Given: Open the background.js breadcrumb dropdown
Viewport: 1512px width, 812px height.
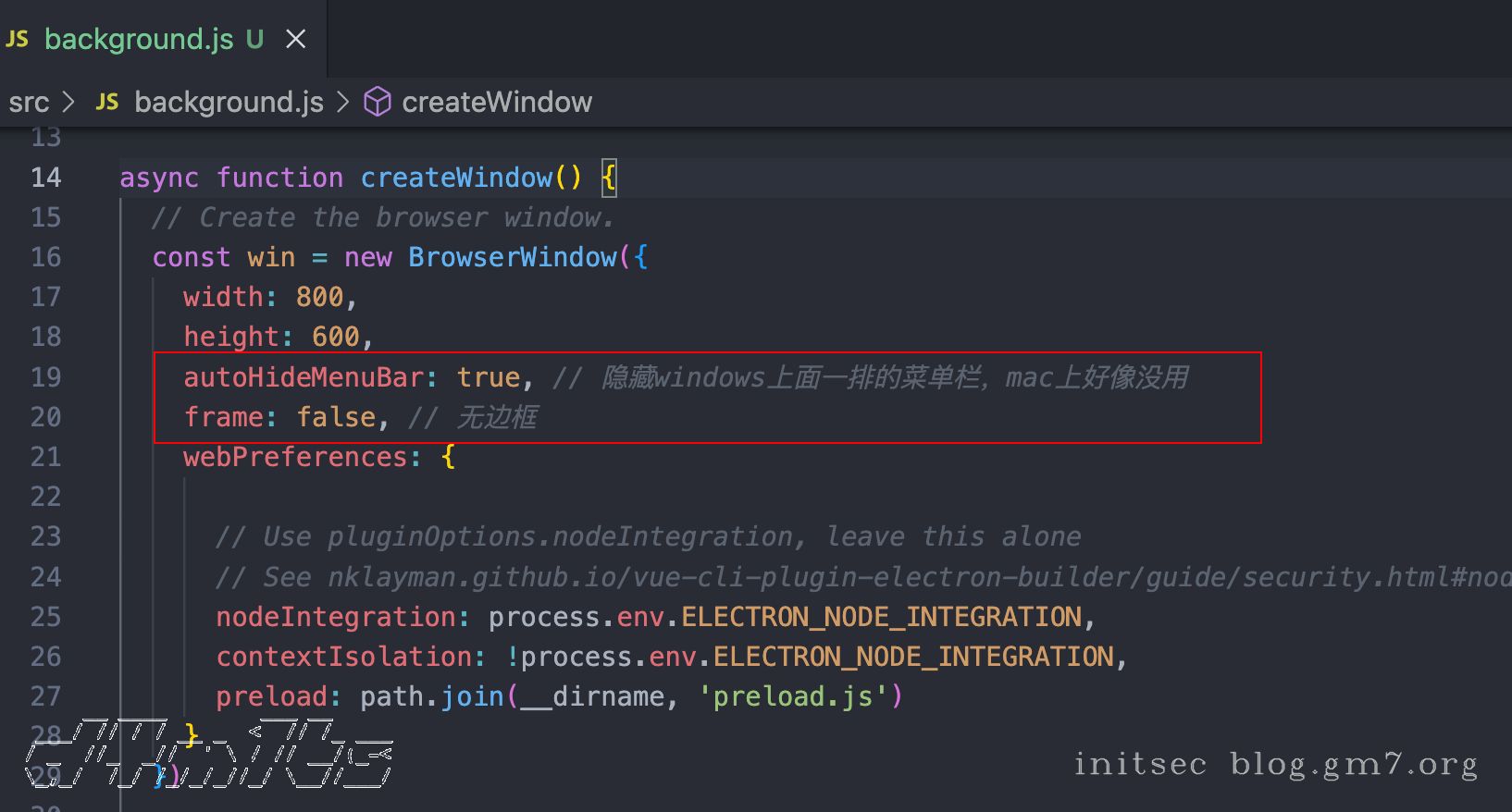Looking at the screenshot, I should pyautogui.click(x=229, y=102).
